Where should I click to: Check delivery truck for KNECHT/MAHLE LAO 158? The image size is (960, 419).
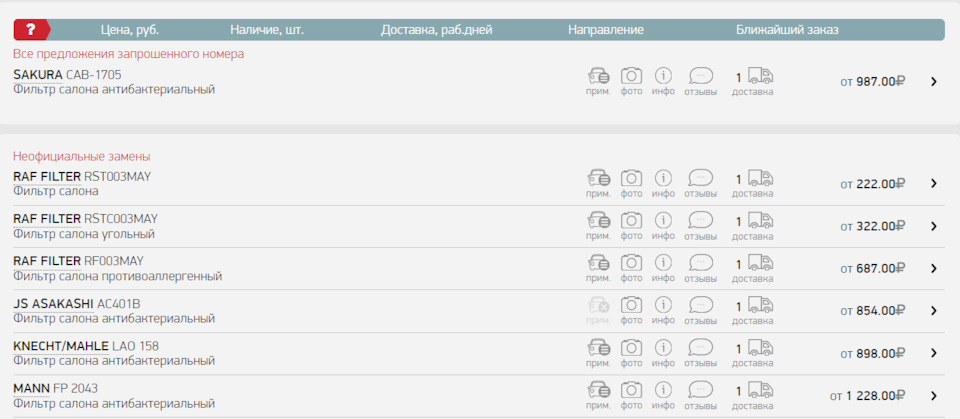pos(760,349)
